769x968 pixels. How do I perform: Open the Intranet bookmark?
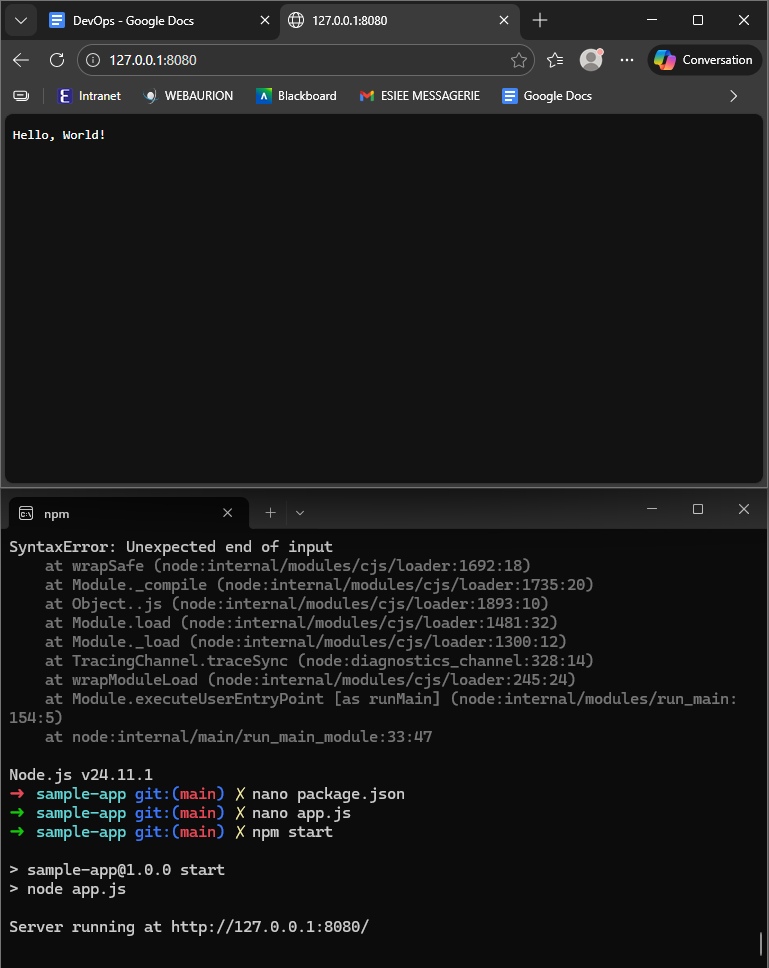click(x=89, y=96)
